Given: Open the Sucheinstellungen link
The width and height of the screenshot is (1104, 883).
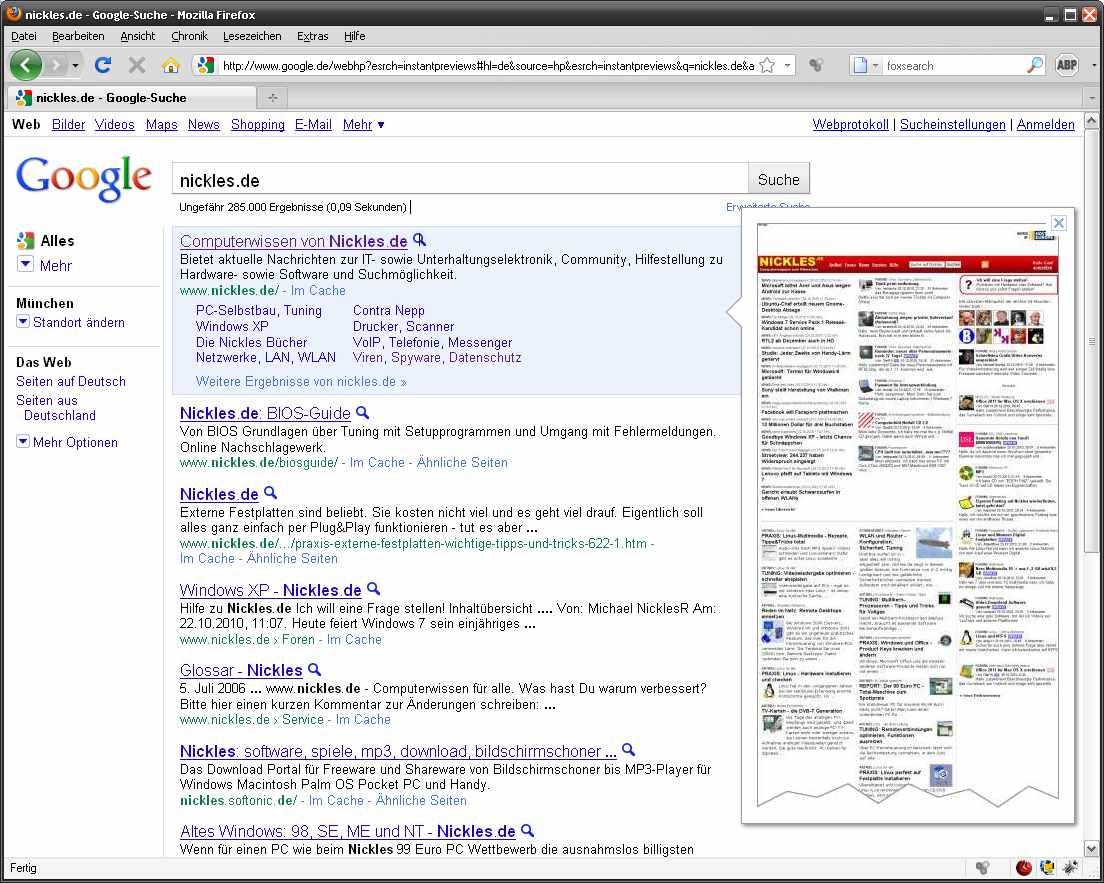Looking at the screenshot, I should pos(953,125).
